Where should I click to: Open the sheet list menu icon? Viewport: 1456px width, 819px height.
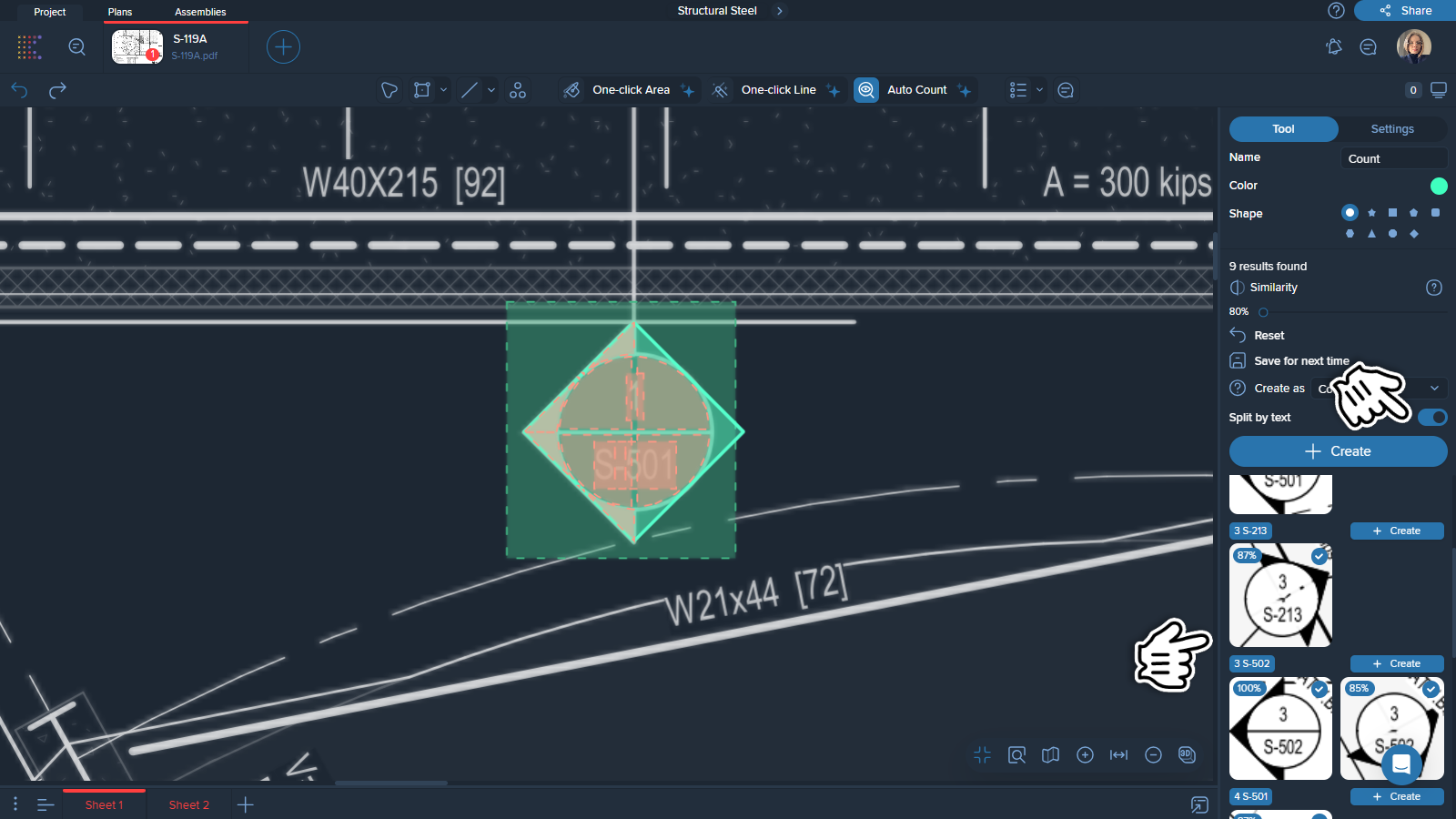coord(45,804)
